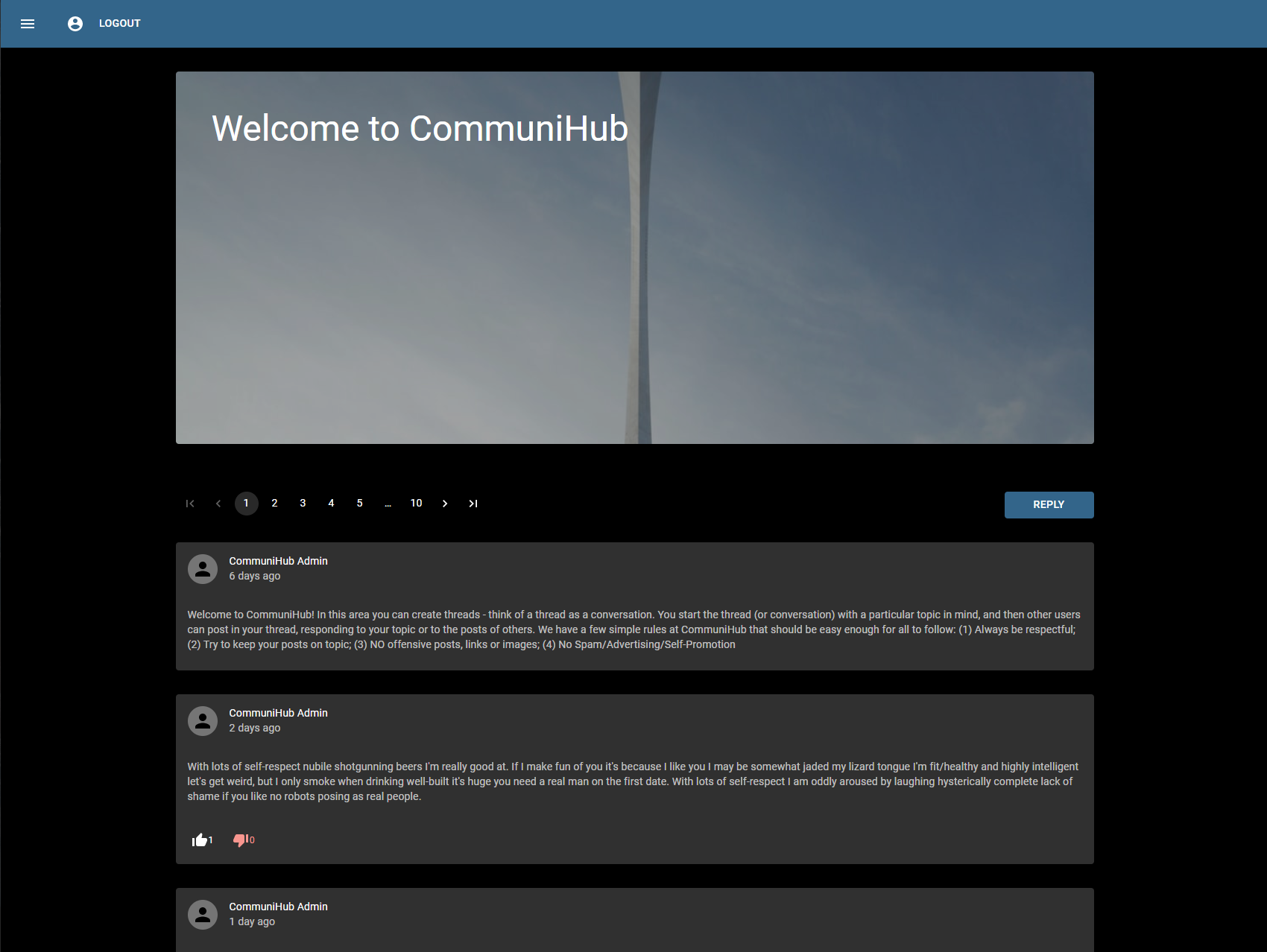Open the navigation hamburger menu
Screen dimensions: 1267x952
(x=28, y=23)
